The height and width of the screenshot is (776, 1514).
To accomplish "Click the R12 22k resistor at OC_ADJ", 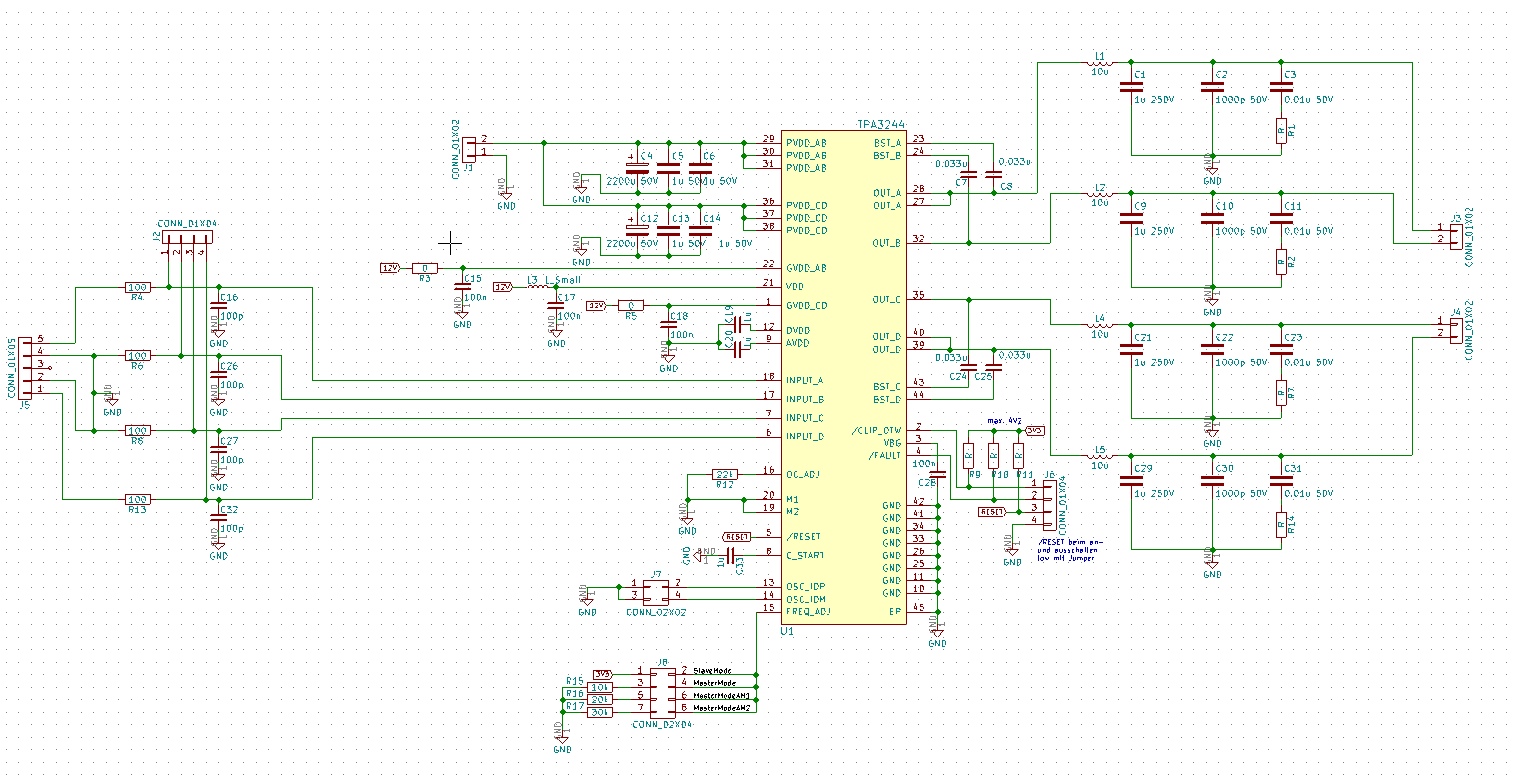I will [x=725, y=473].
